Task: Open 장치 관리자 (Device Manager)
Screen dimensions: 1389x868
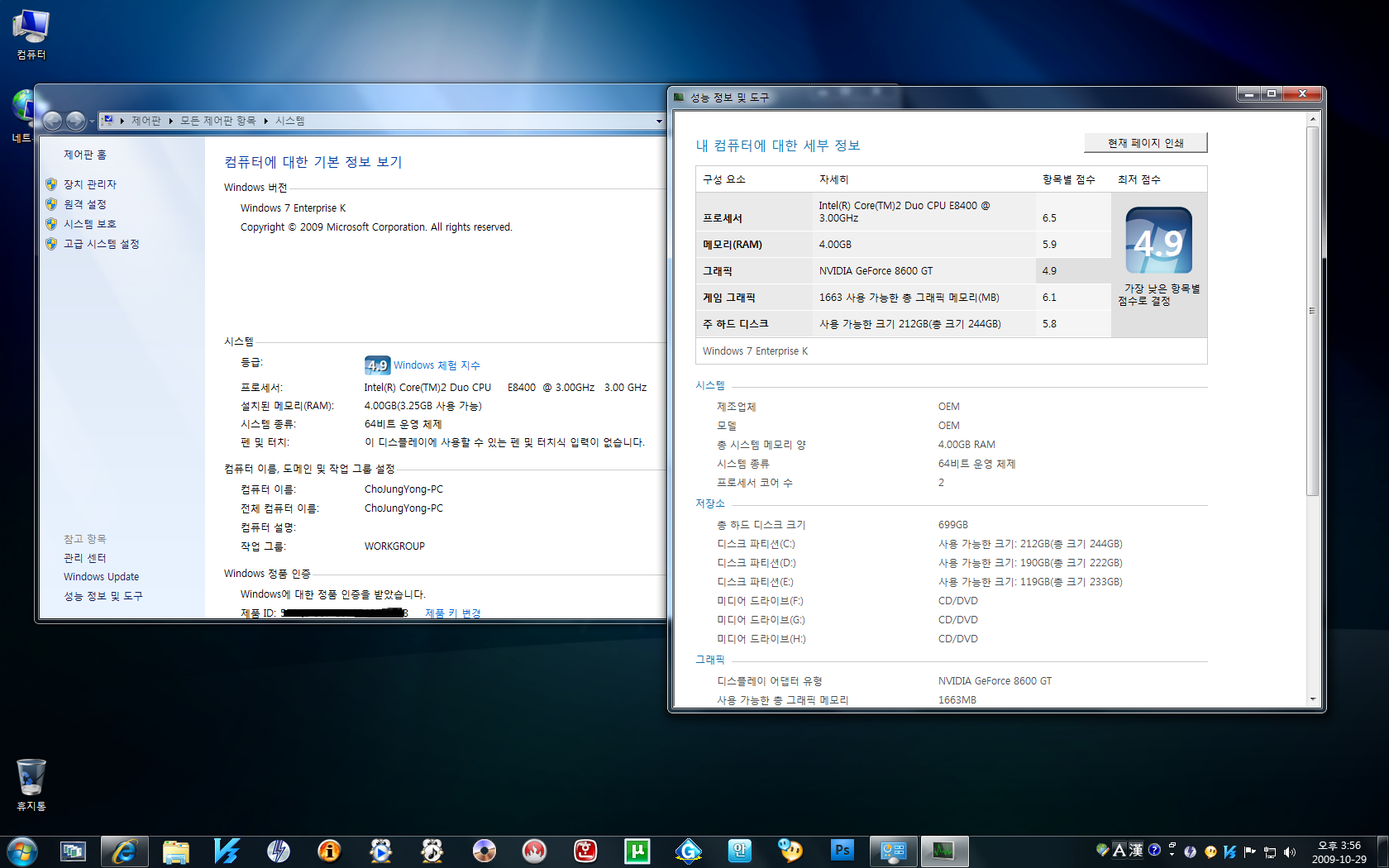Action: click(90, 184)
